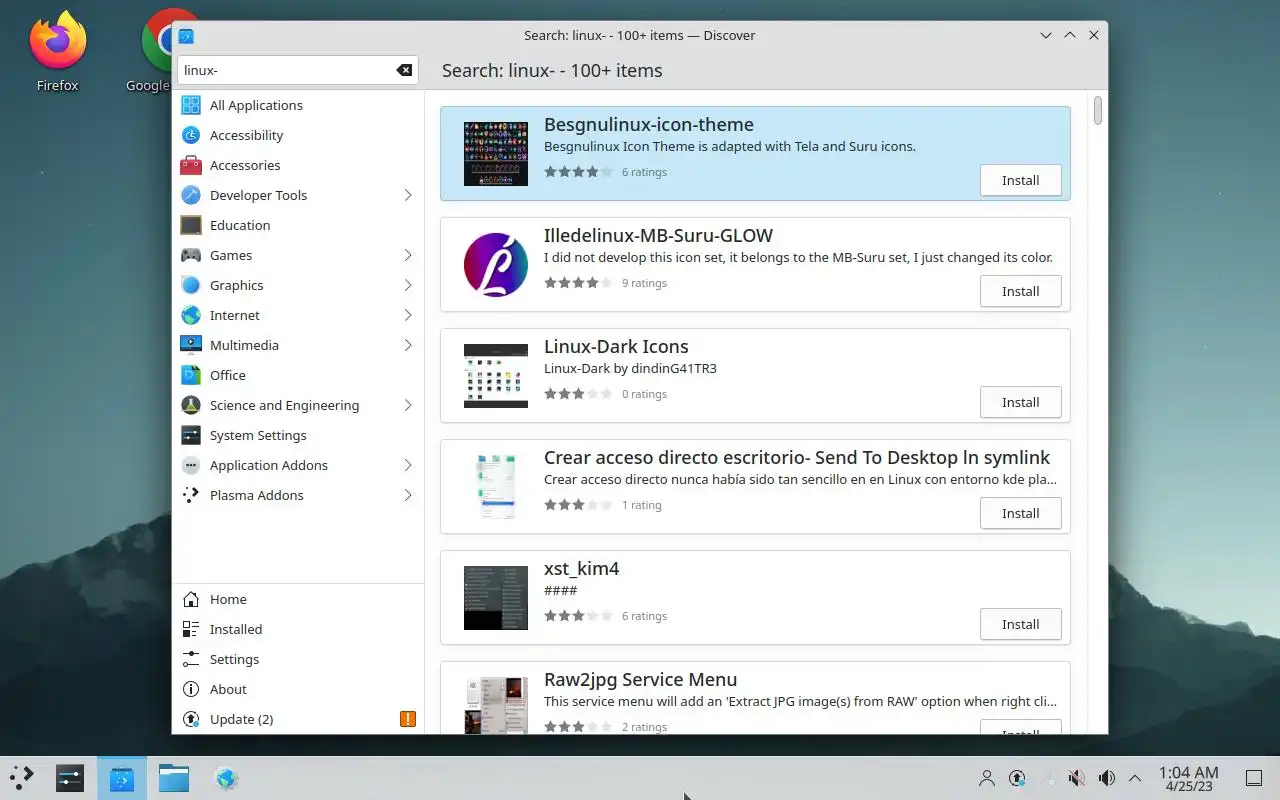Install Crear acceso directo escritorio item
This screenshot has height=800, width=1280.
click(1020, 513)
